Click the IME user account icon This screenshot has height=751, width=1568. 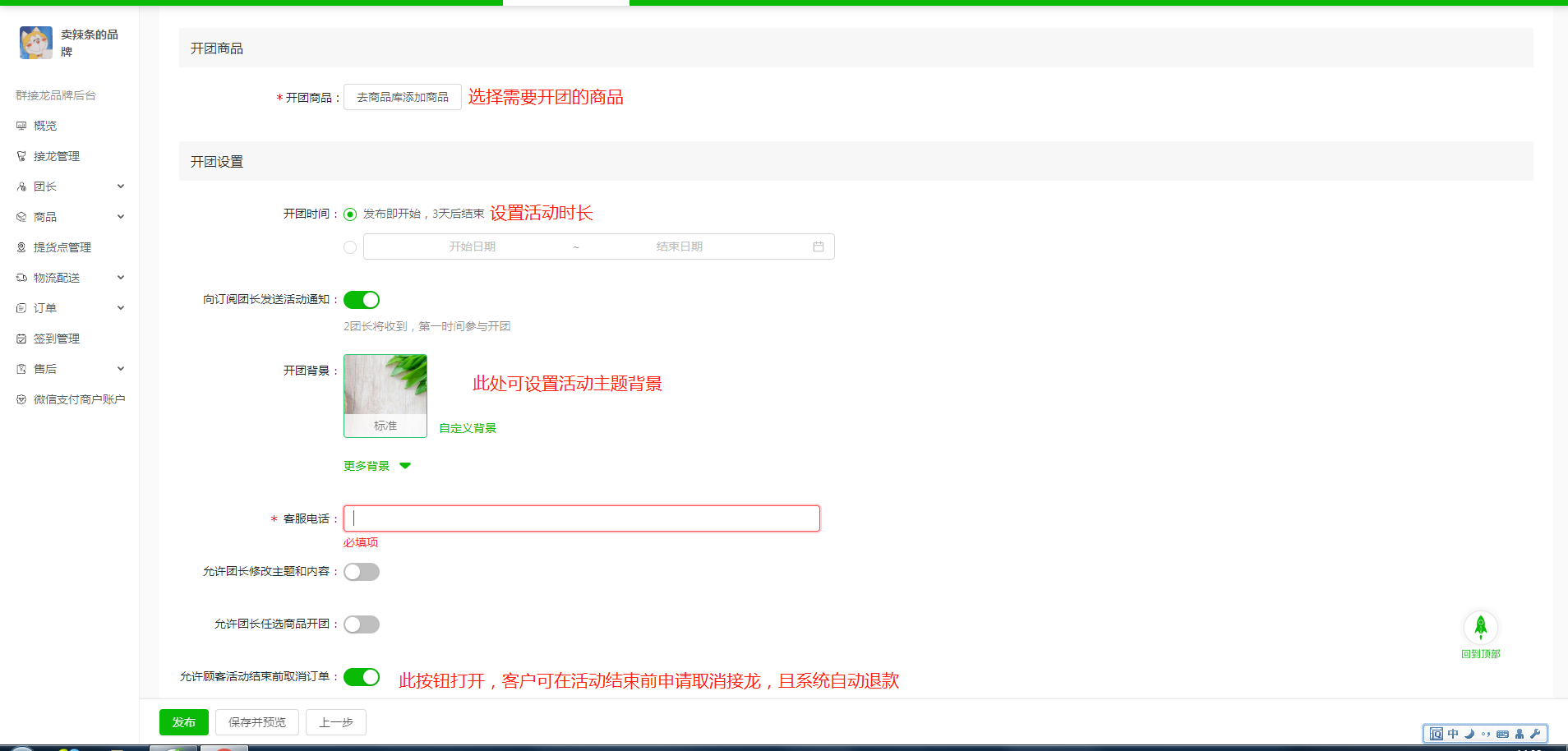pos(1520,734)
